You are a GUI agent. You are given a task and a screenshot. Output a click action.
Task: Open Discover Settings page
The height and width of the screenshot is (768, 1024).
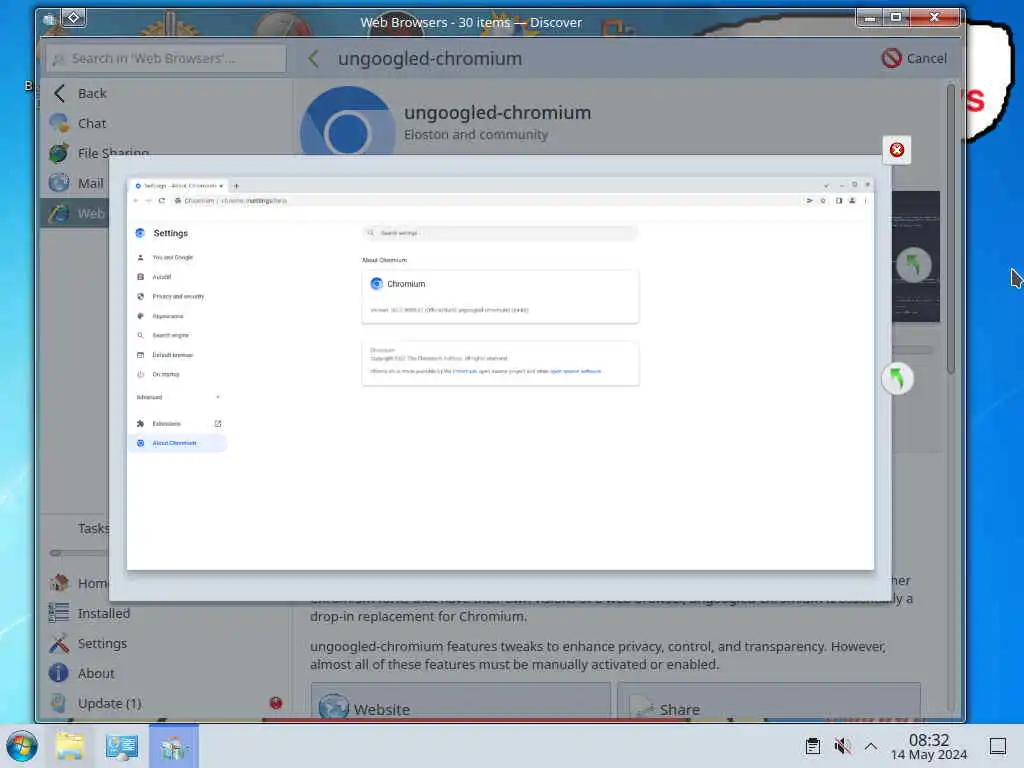tap(166, 643)
